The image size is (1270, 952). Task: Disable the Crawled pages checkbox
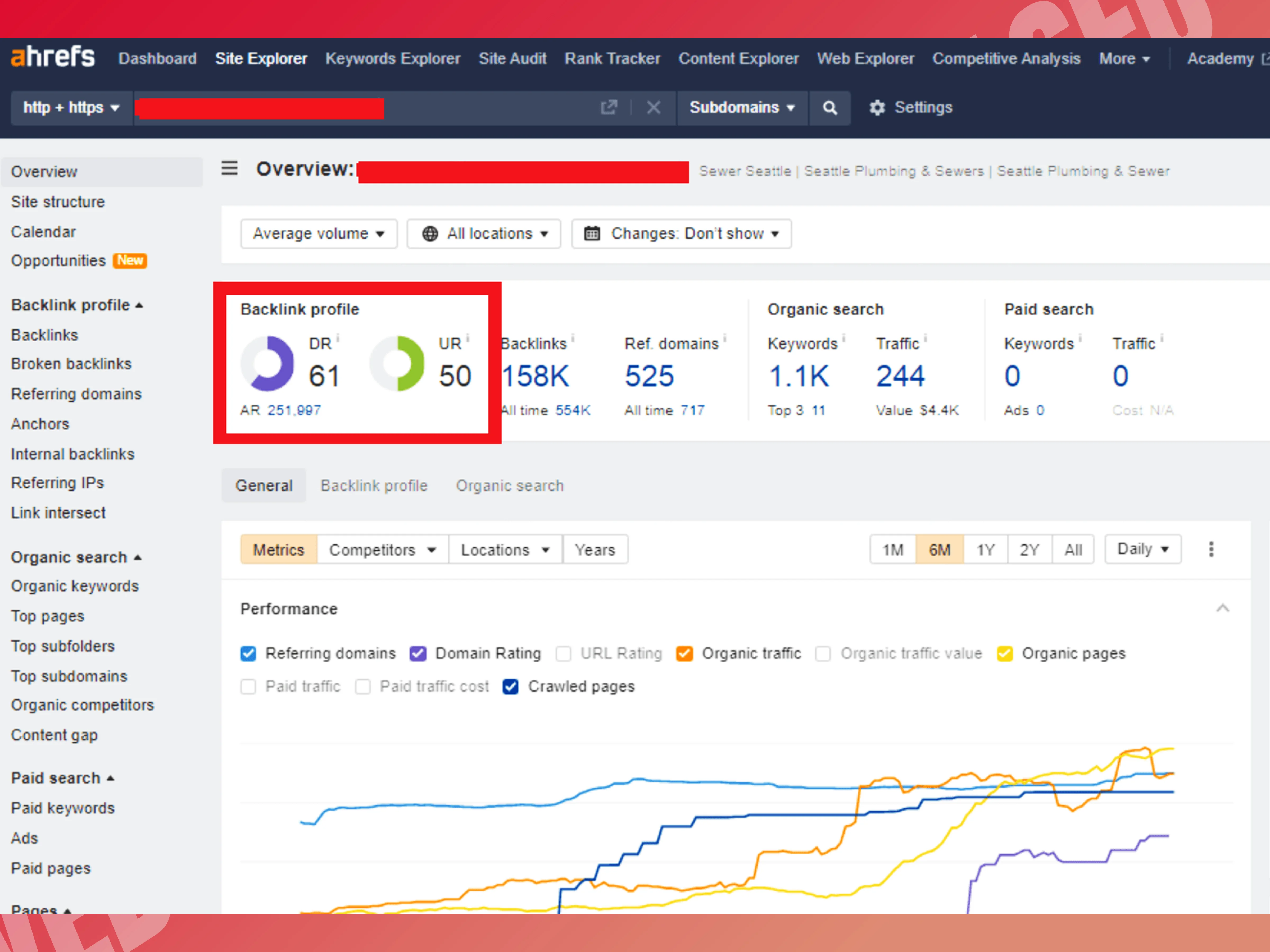click(510, 687)
